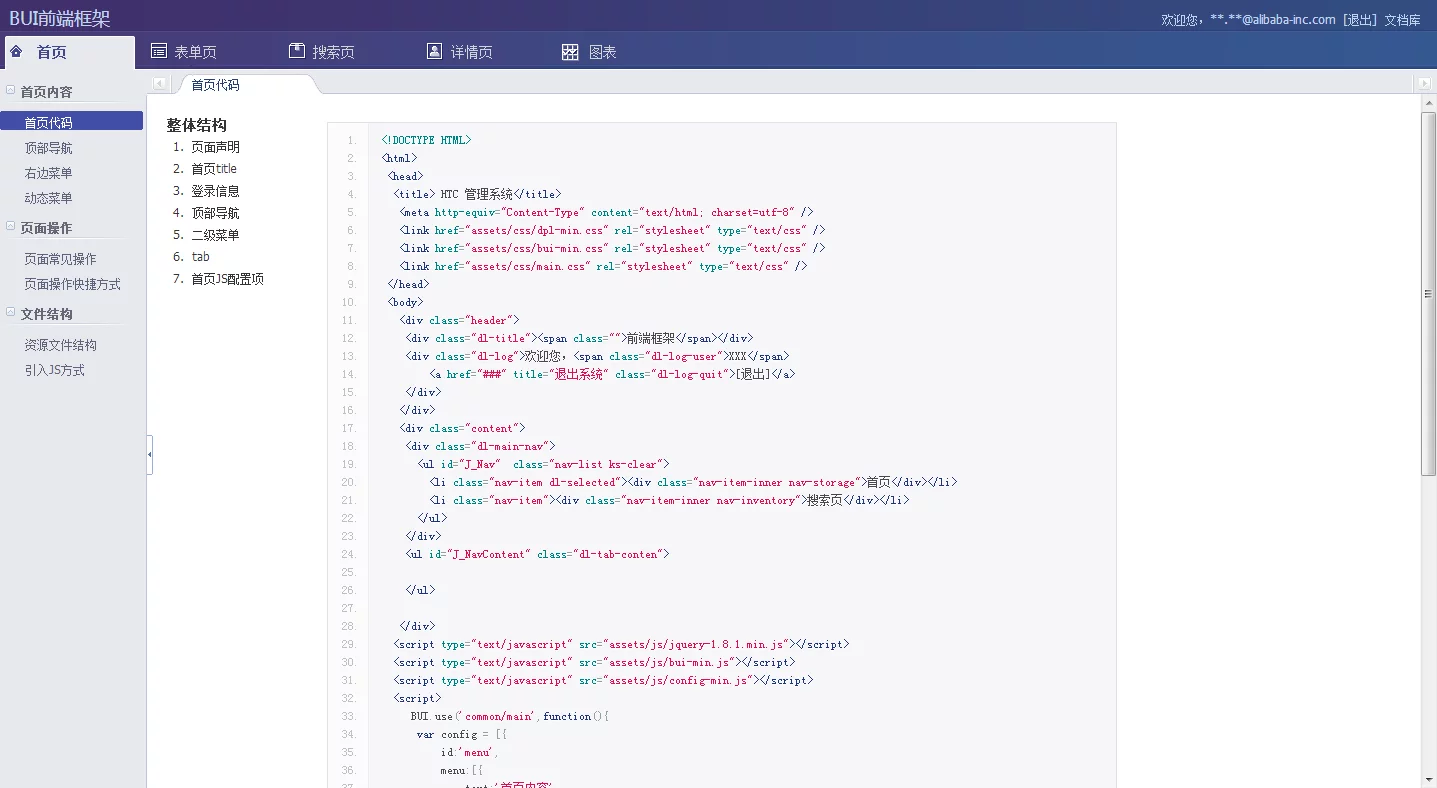Click the BUI前端框架 title

point(60,18)
